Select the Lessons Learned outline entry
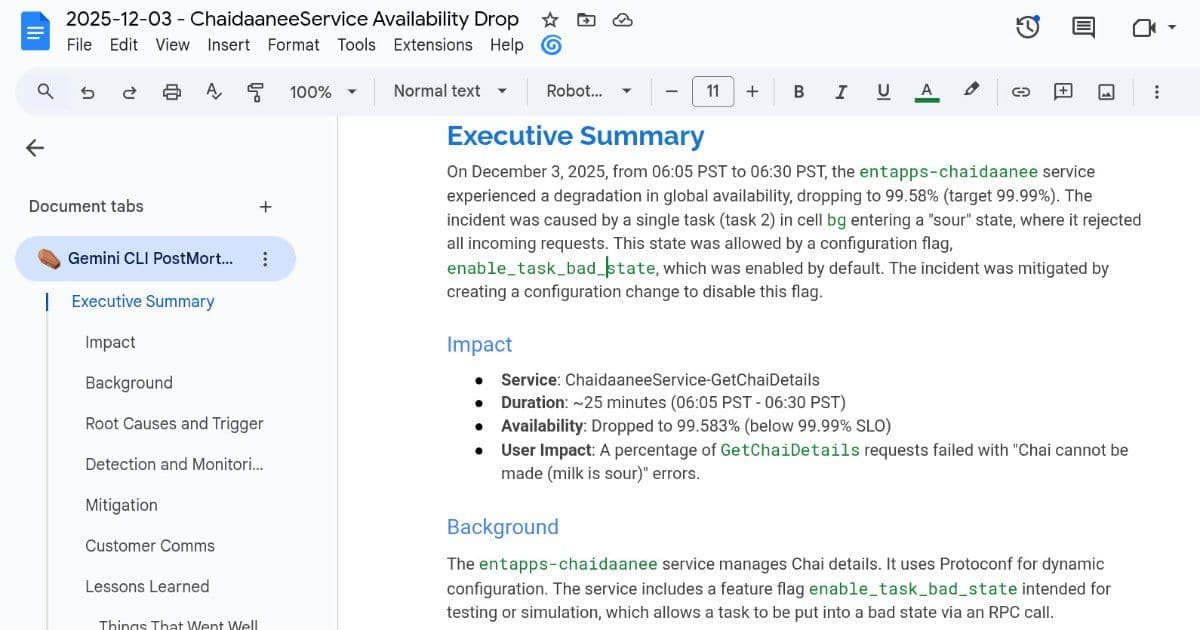 tap(147, 586)
